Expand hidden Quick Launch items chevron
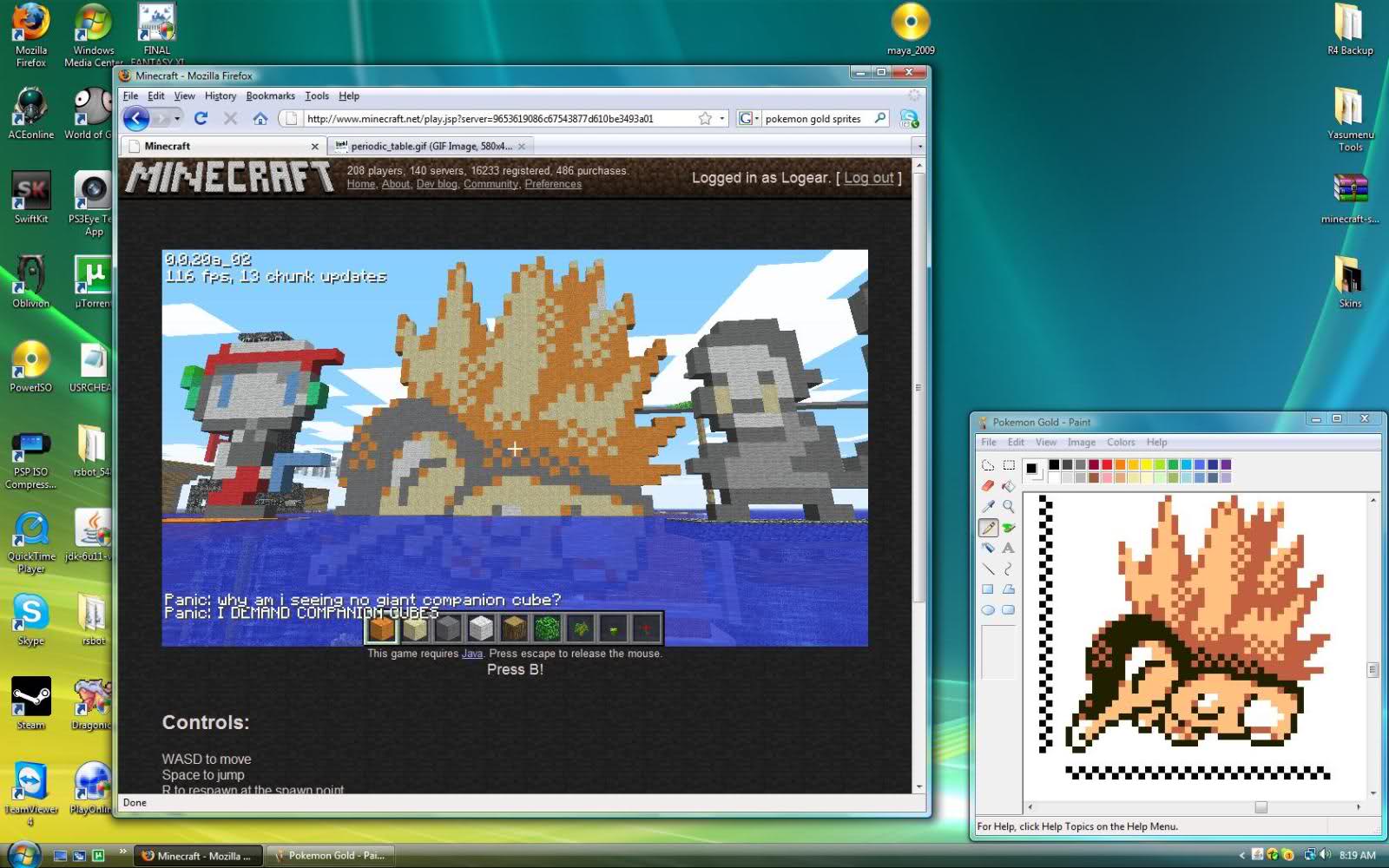Screen dimensions: 1389x868 pos(122,852)
